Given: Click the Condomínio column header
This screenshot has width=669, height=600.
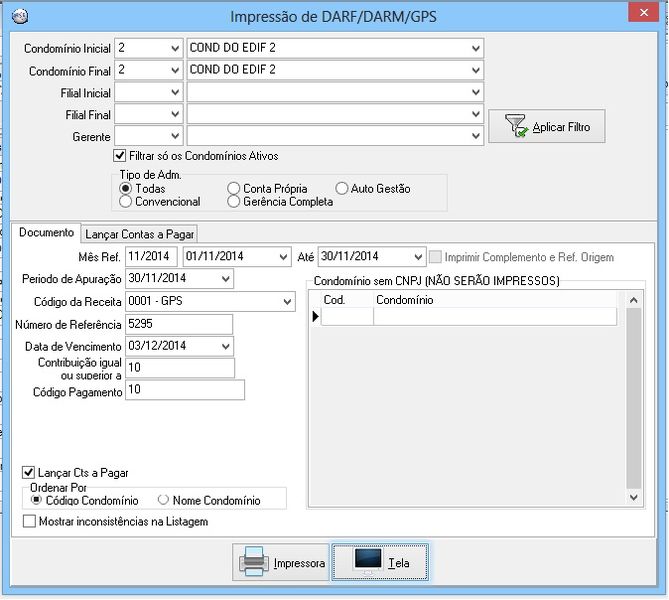Looking at the screenshot, I should pos(495,300).
